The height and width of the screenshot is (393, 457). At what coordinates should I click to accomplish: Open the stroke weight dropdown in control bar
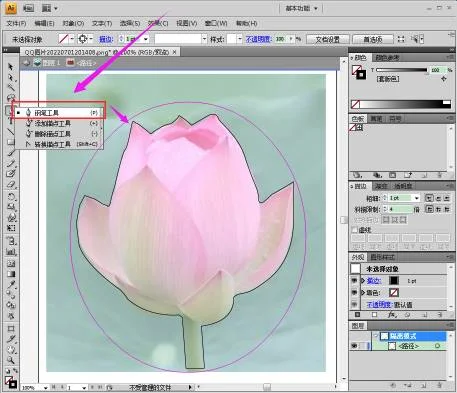tap(146, 39)
